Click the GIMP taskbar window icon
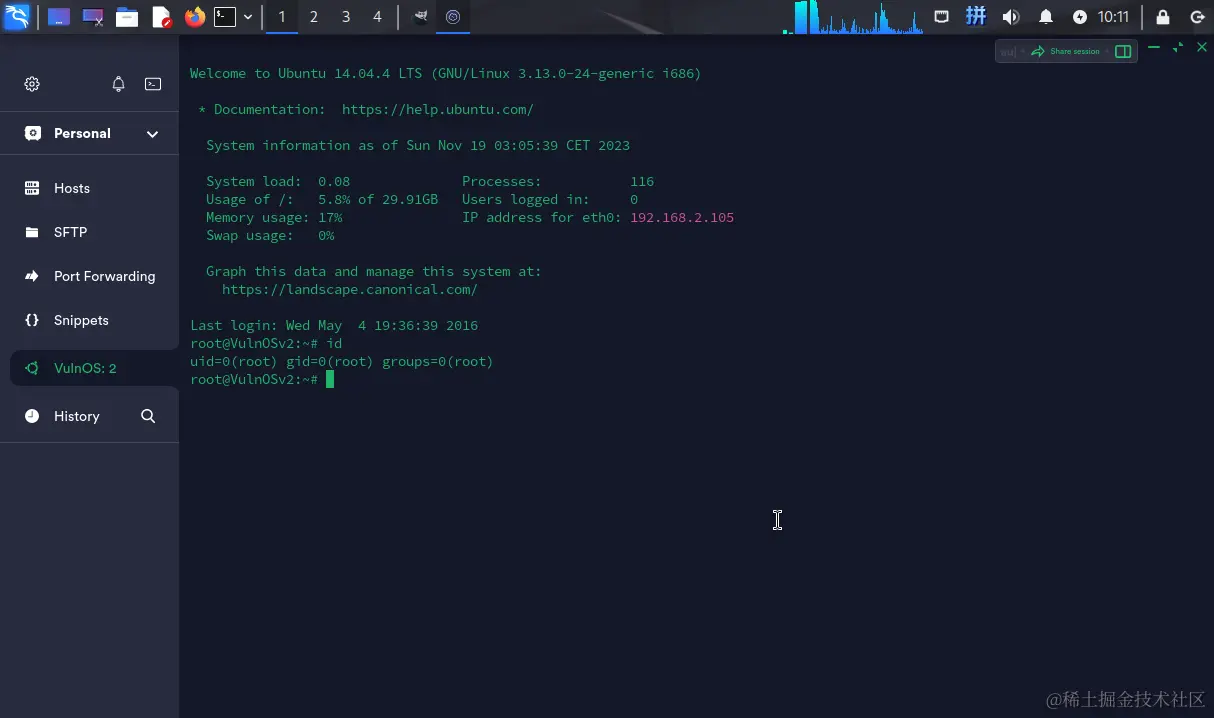The height and width of the screenshot is (718, 1214). click(421, 16)
